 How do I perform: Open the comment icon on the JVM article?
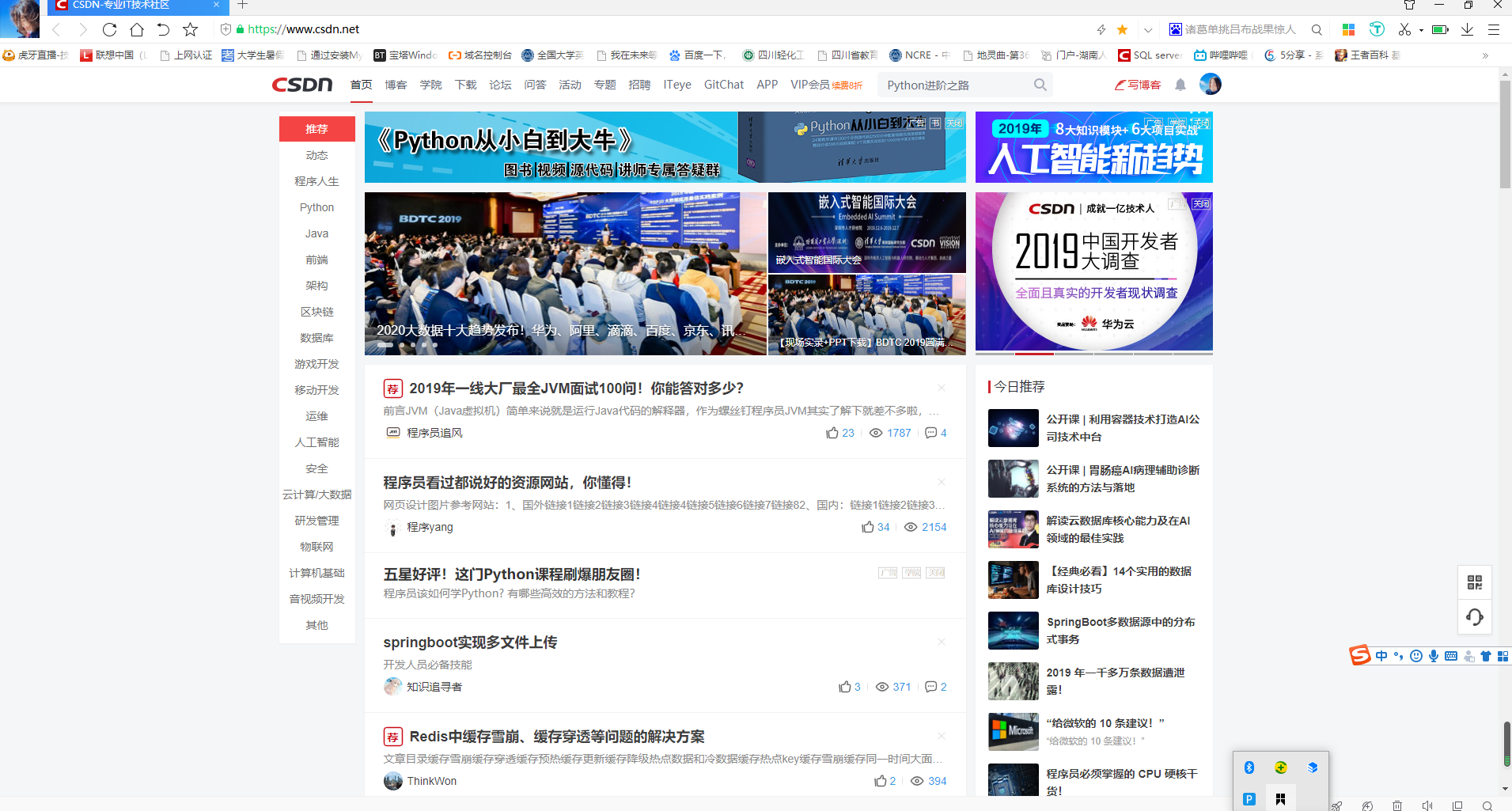click(x=931, y=433)
